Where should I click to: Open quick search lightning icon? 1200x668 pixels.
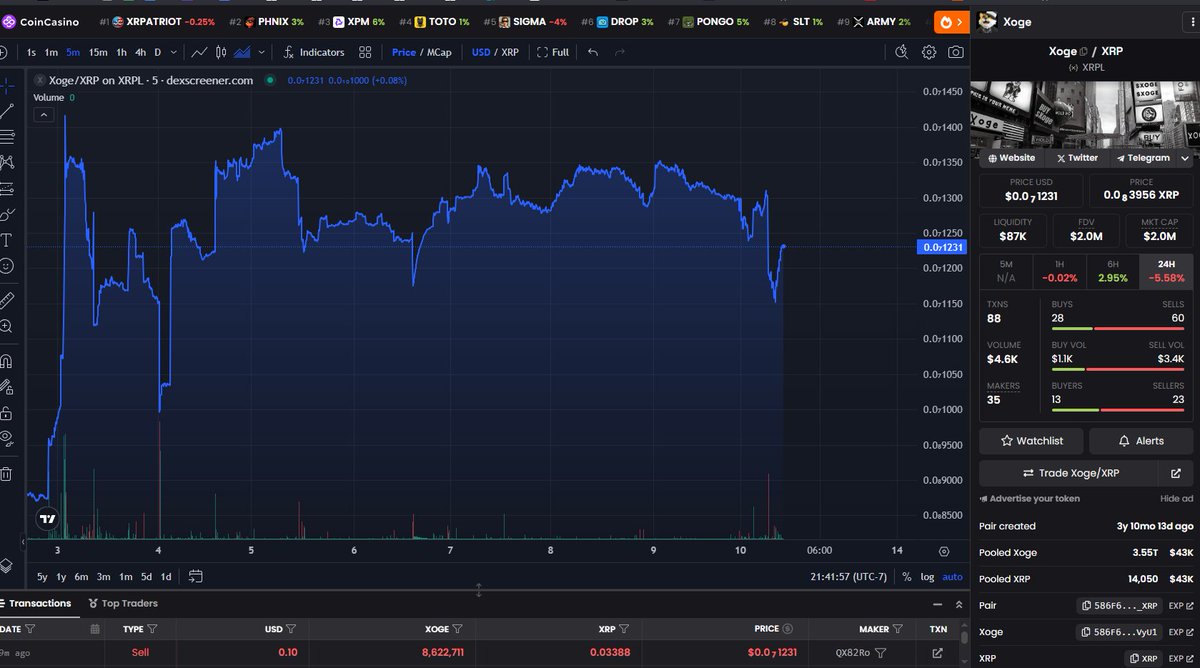click(x=901, y=52)
